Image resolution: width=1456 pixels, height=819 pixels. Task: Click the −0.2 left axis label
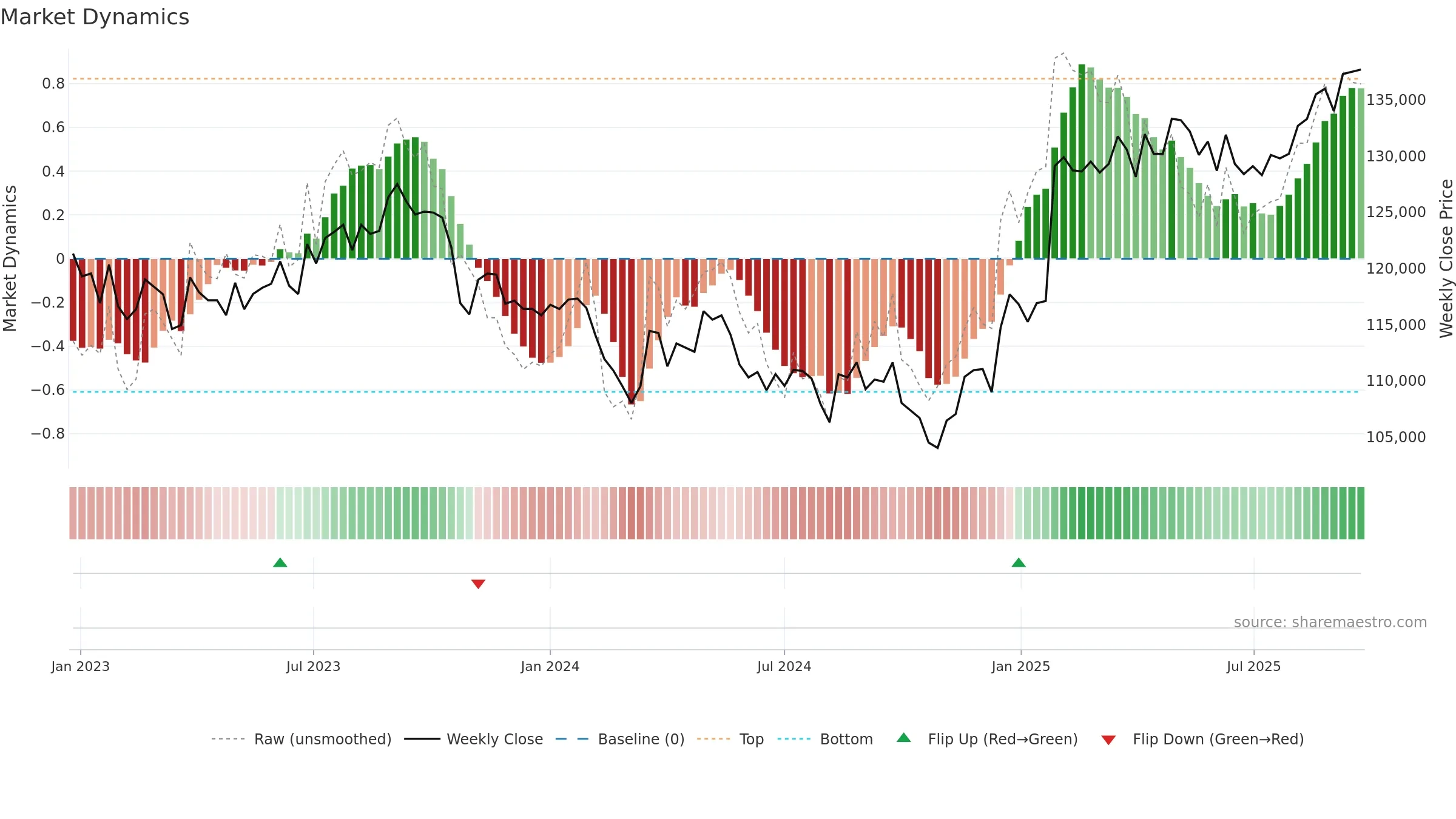tap(47, 302)
